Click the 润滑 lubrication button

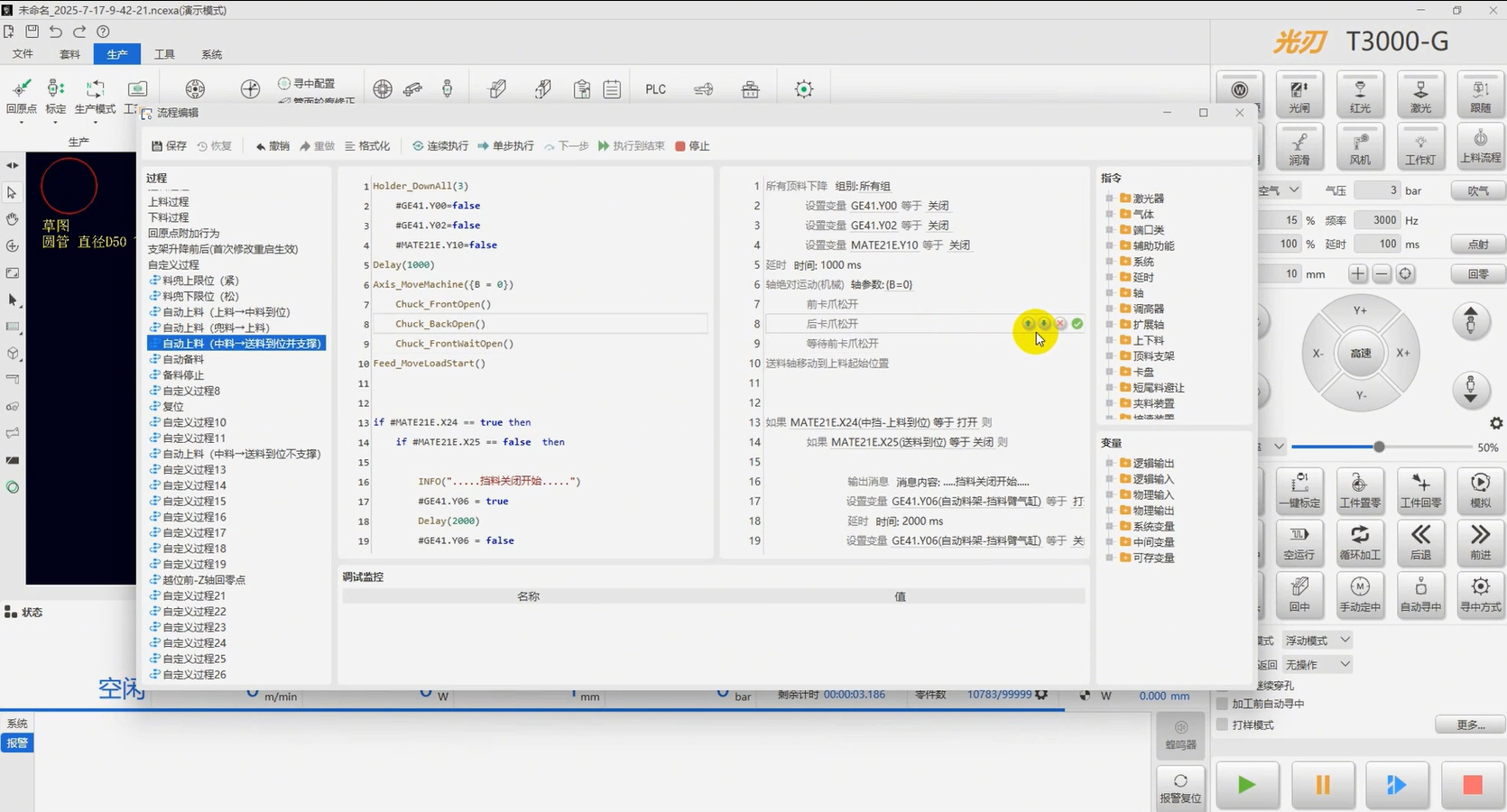[x=1299, y=146]
